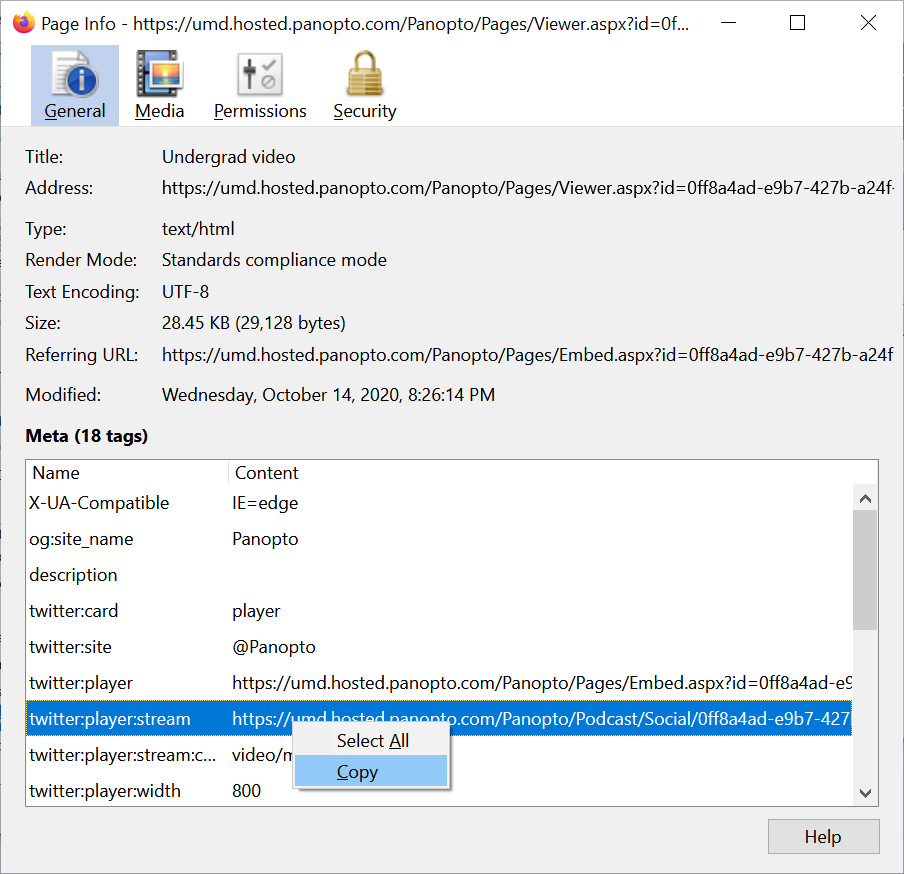
Task: Click the Name column header
Action: (127, 473)
